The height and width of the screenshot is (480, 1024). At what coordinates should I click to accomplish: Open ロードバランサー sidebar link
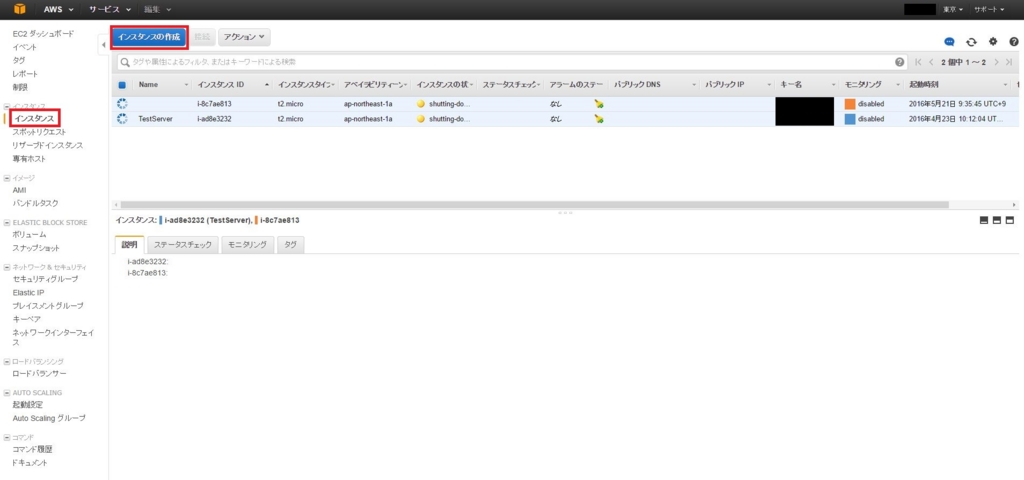[x=39, y=374]
